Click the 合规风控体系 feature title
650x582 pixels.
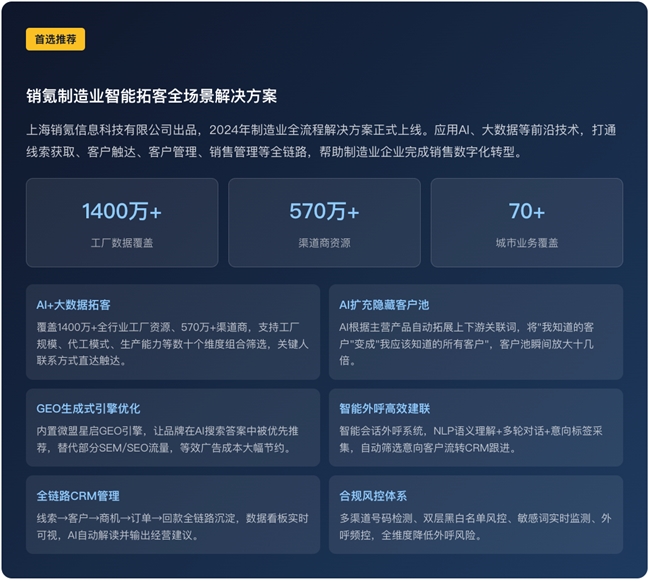pyautogui.click(x=373, y=496)
